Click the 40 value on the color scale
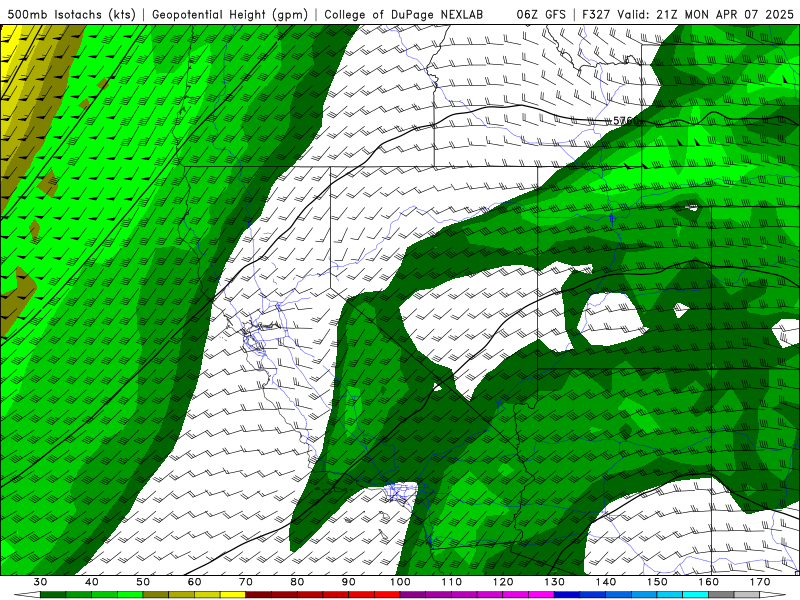This screenshot has height=600, width=800. [x=92, y=582]
